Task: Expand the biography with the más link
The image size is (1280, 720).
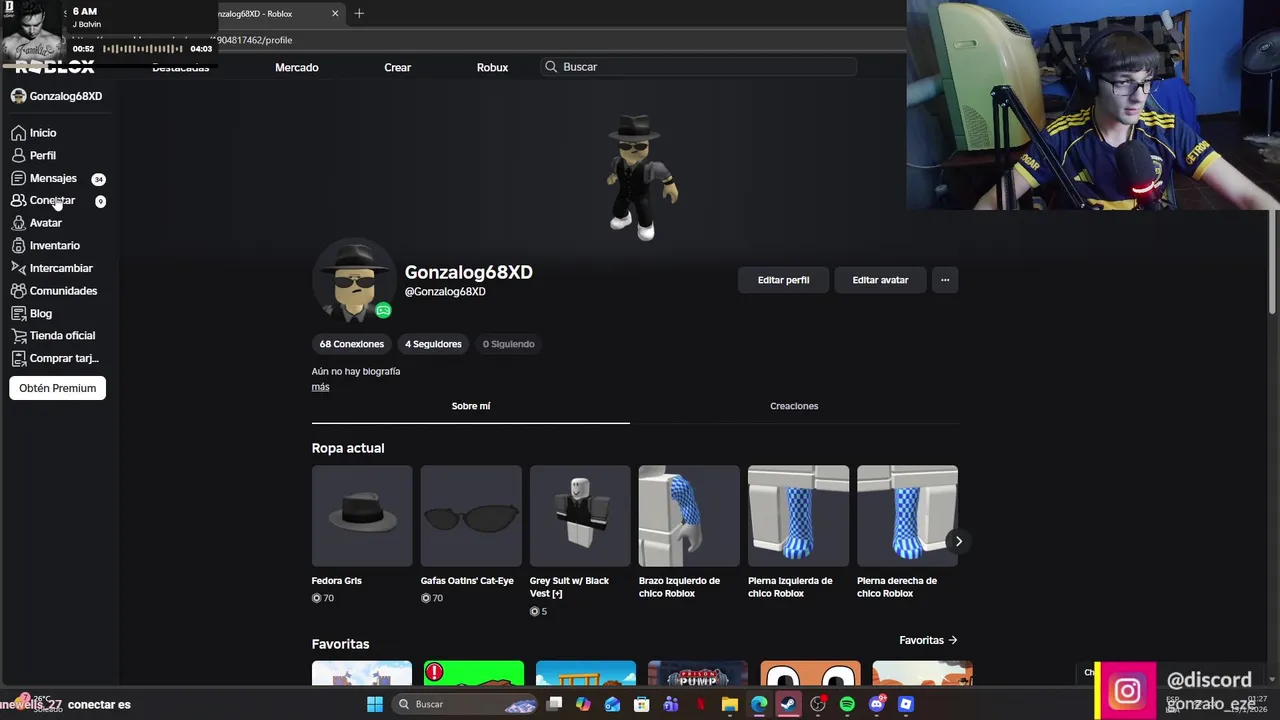Action: click(320, 387)
